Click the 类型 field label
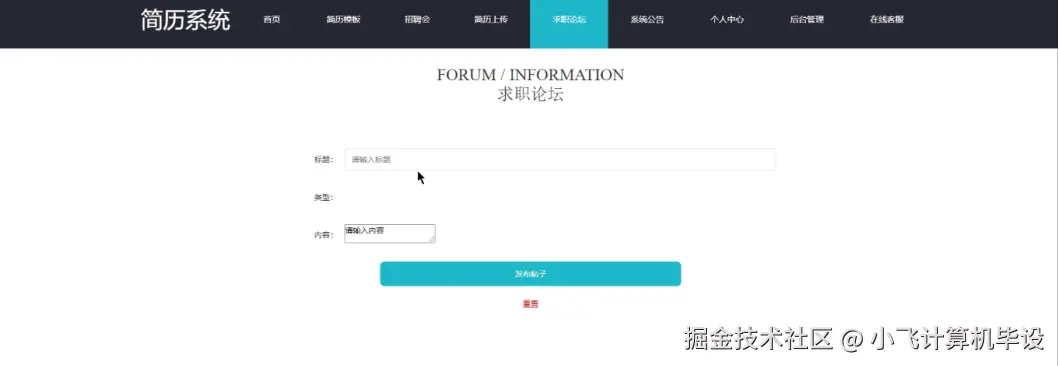The width and height of the screenshot is (1058, 366). pyautogui.click(x=323, y=198)
